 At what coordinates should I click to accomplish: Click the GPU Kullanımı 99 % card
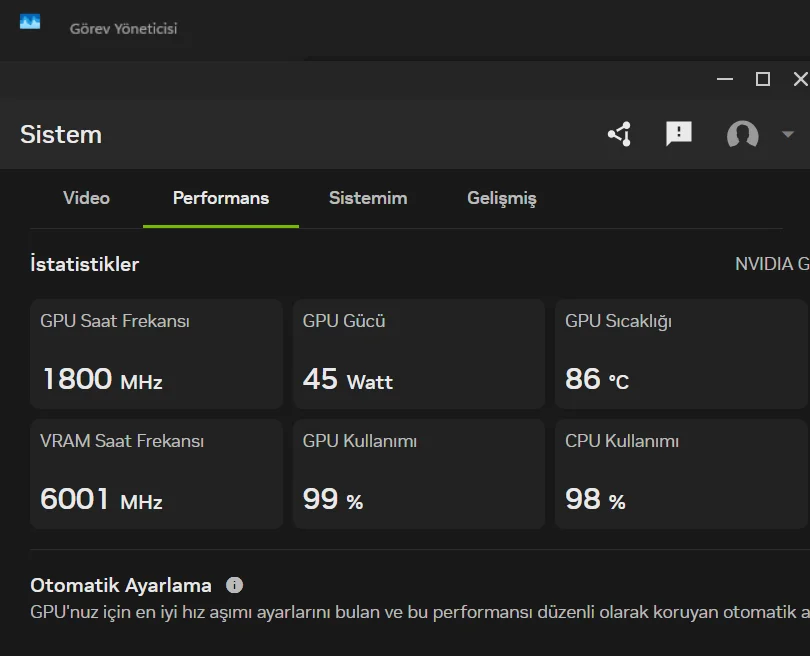click(419, 474)
